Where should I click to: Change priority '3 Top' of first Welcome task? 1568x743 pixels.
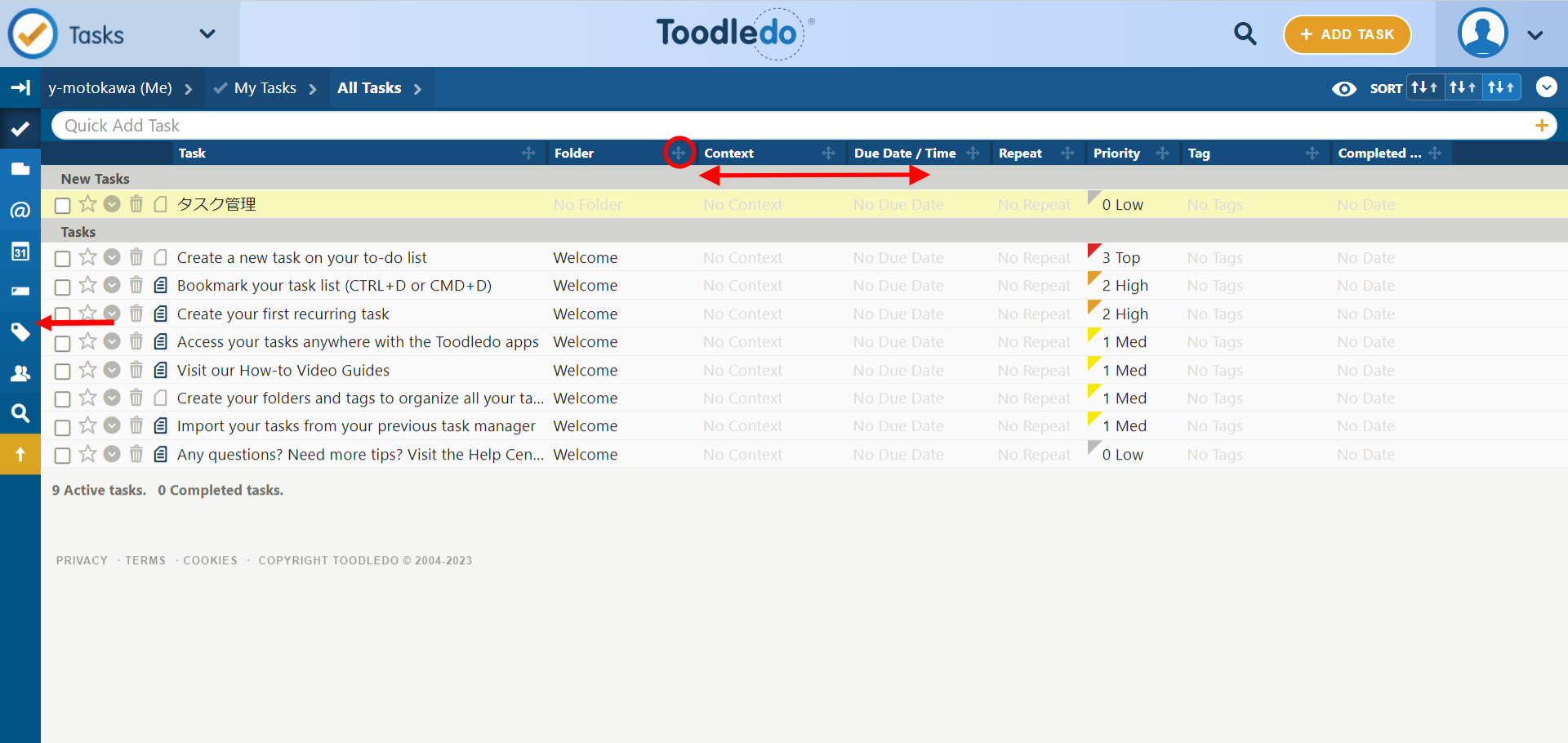1120,258
